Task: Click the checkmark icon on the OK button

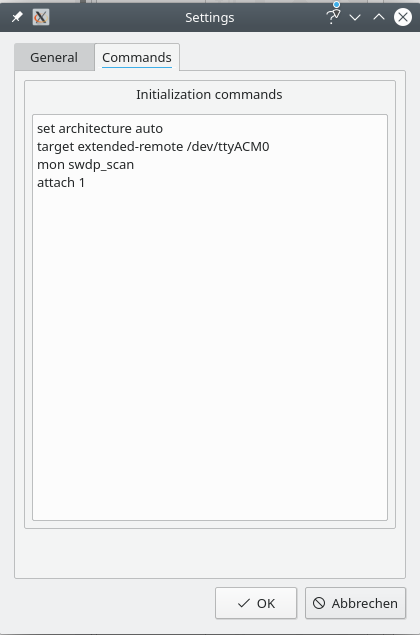Action: (244, 603)
